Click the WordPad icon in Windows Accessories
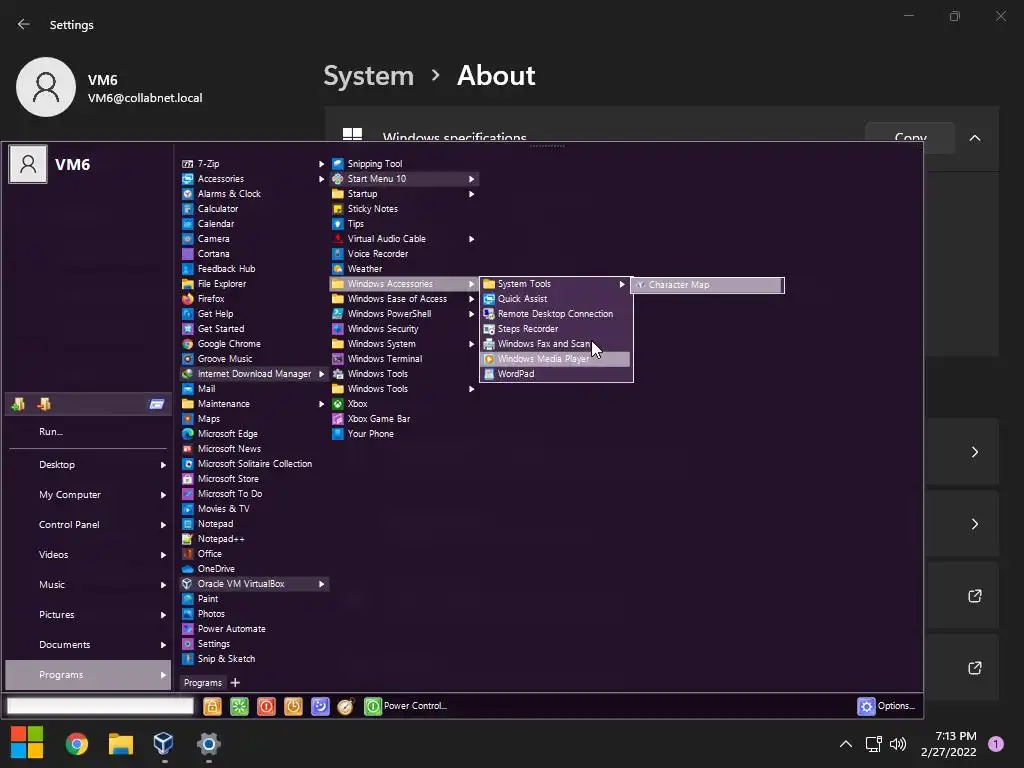Viewport: 1024px width, 768px height. coord(488,374)
